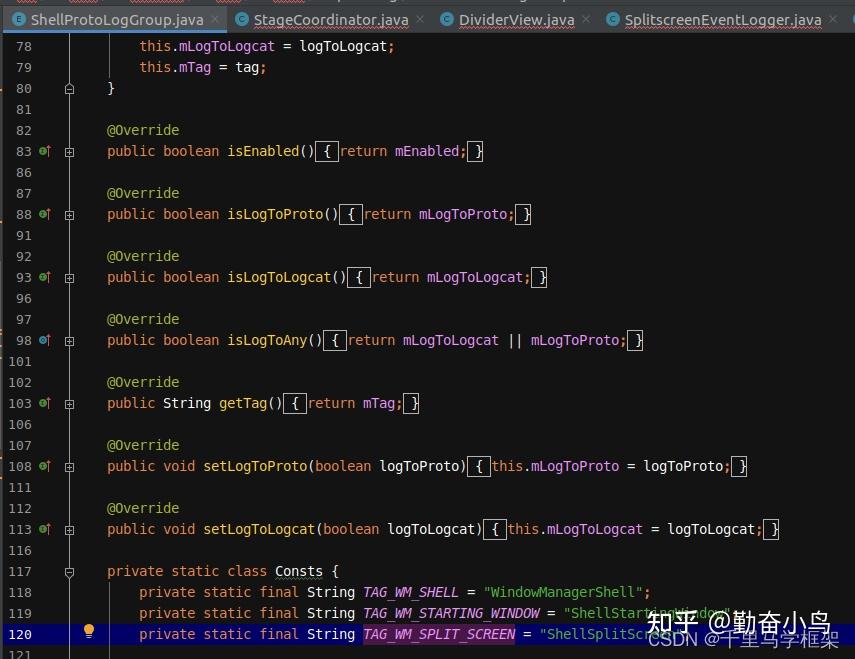
Task: Open the DividerView.java tab
Action: click(516, 20)
